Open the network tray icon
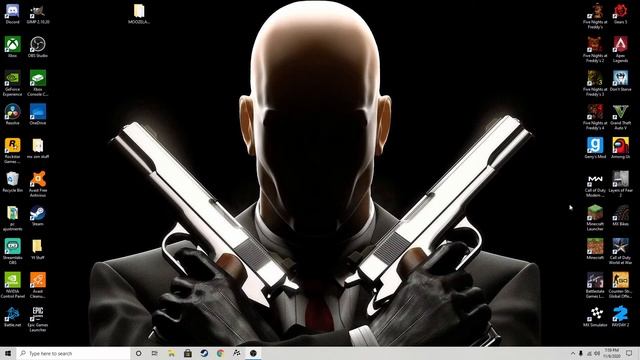The image size is (640, 360). click(589, 353)
